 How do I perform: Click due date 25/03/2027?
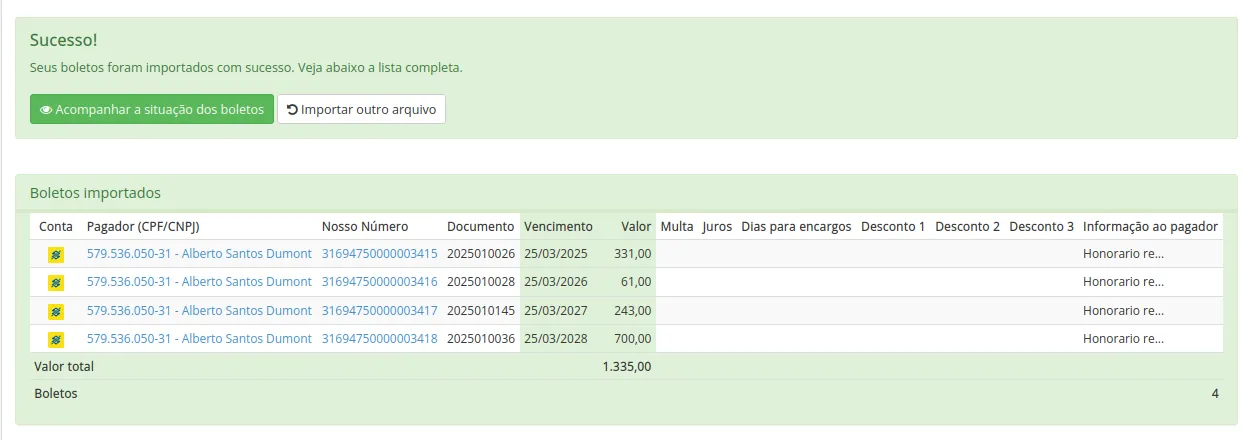pos(556,311)
